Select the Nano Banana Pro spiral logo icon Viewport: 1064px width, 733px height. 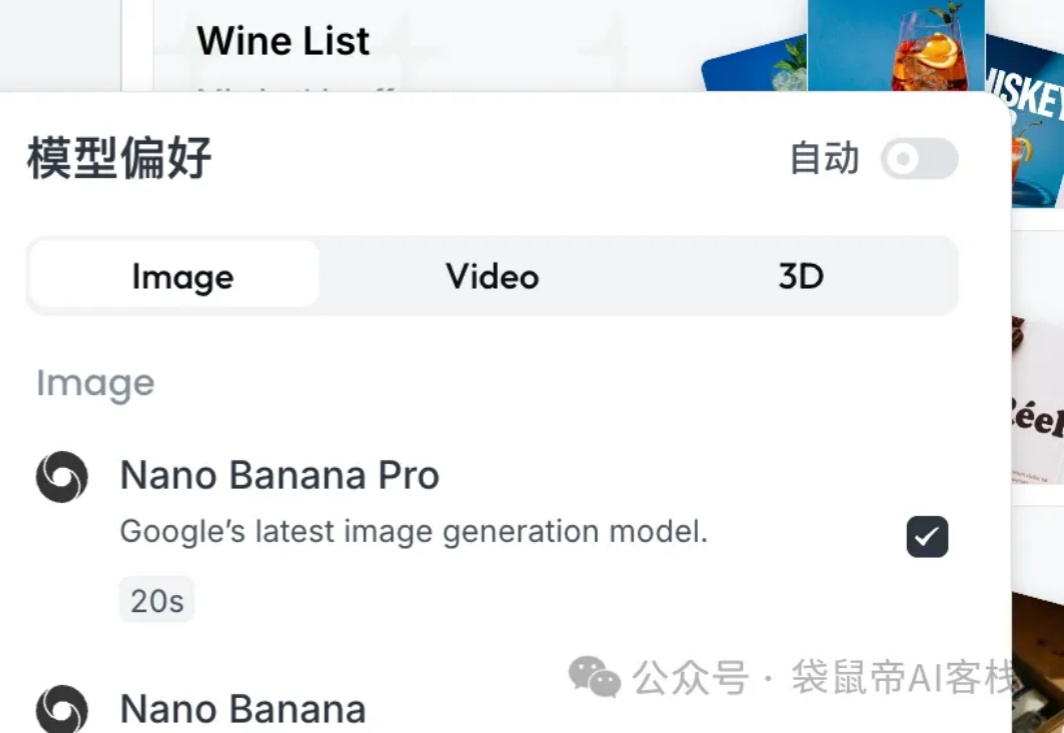coord(61,476)
